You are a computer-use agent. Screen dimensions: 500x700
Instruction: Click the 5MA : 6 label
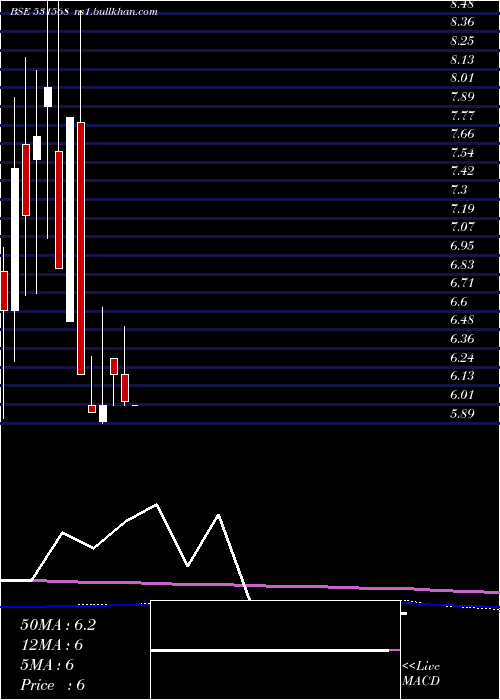pyautogui.click(x=47, y=665)
